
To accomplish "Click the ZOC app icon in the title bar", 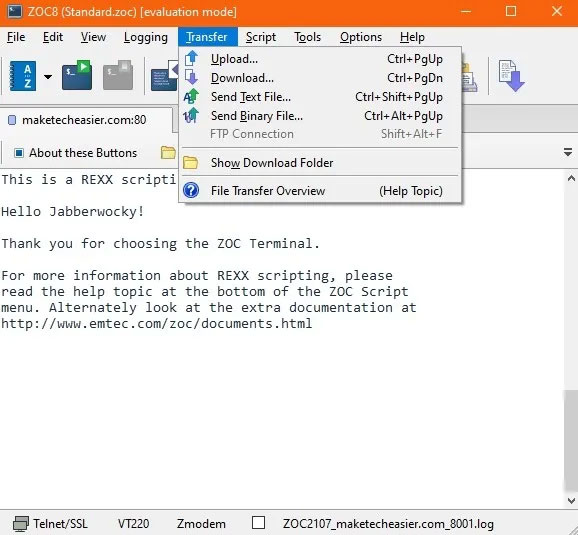I will coord(14,11).
